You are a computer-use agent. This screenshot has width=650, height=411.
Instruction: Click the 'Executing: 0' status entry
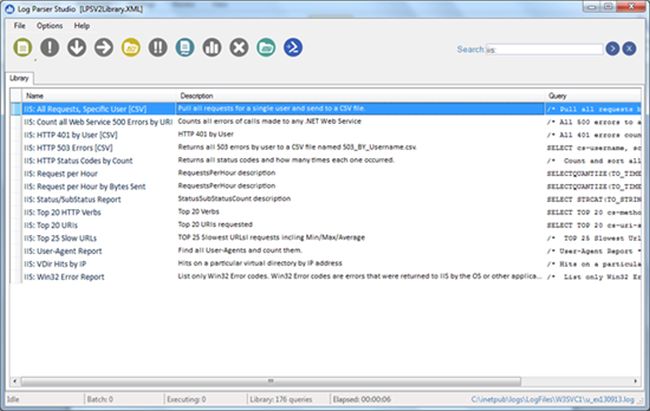coord(187,399)
